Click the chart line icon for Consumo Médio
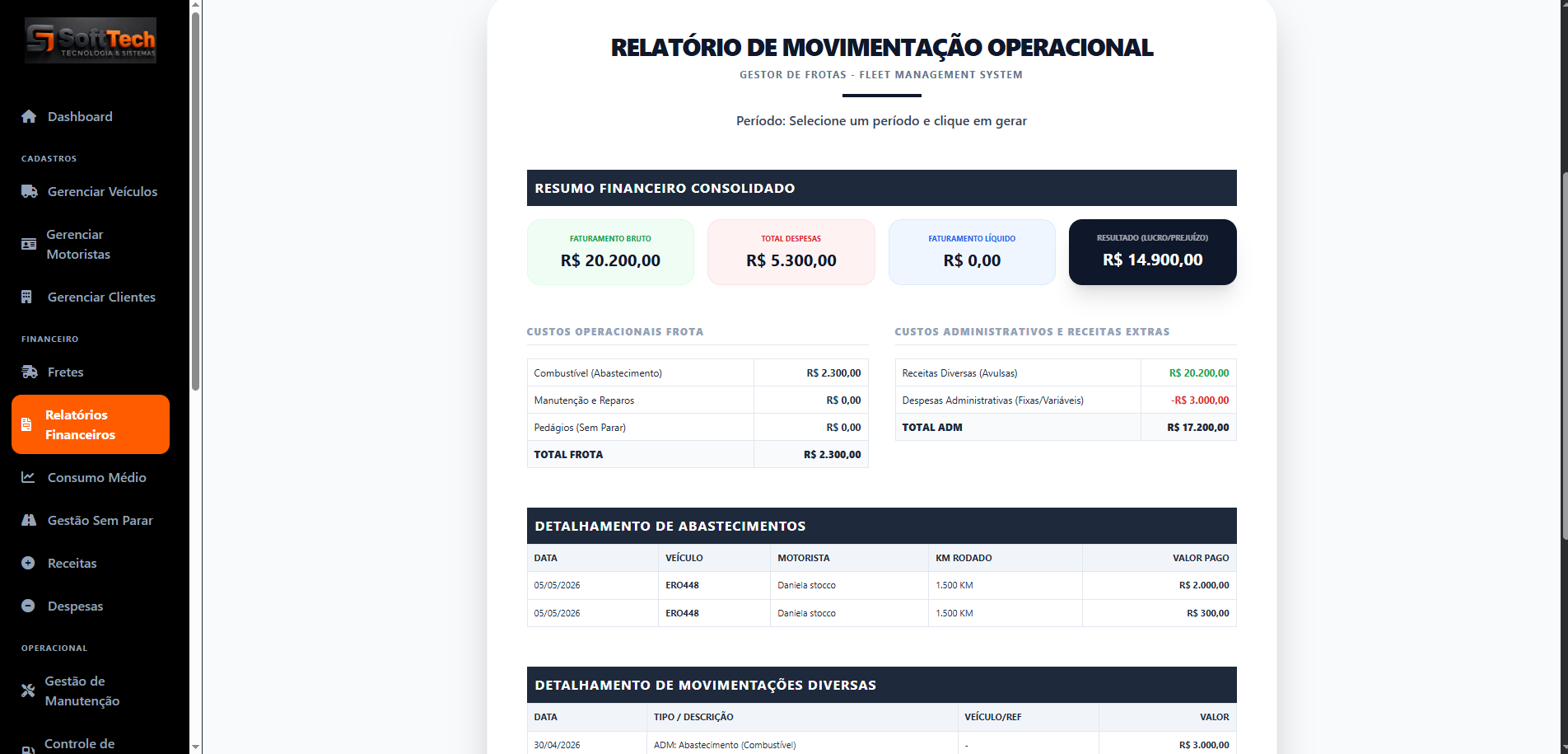Image resolution: width=1568 pixels, height=754 pixels. pyautogui.click(x=28, y=478)
